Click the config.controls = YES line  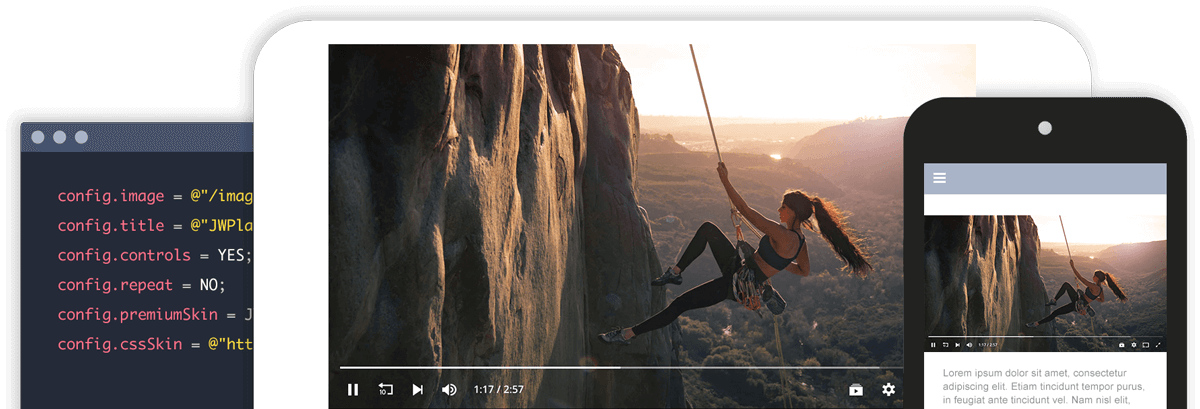click(x=155, y=255)
